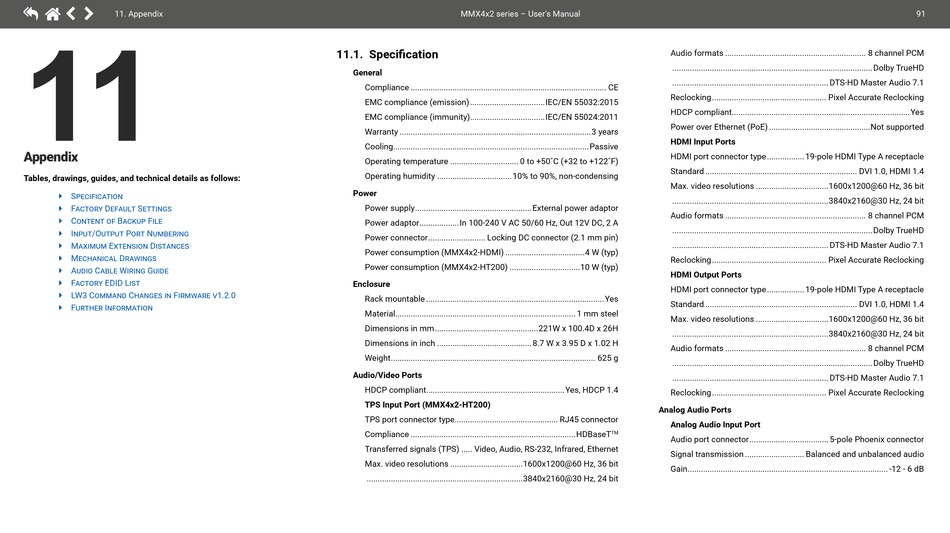Go to Maximum Extension Distances section
Screen dimensions: 950x533
tap(130, 246)
